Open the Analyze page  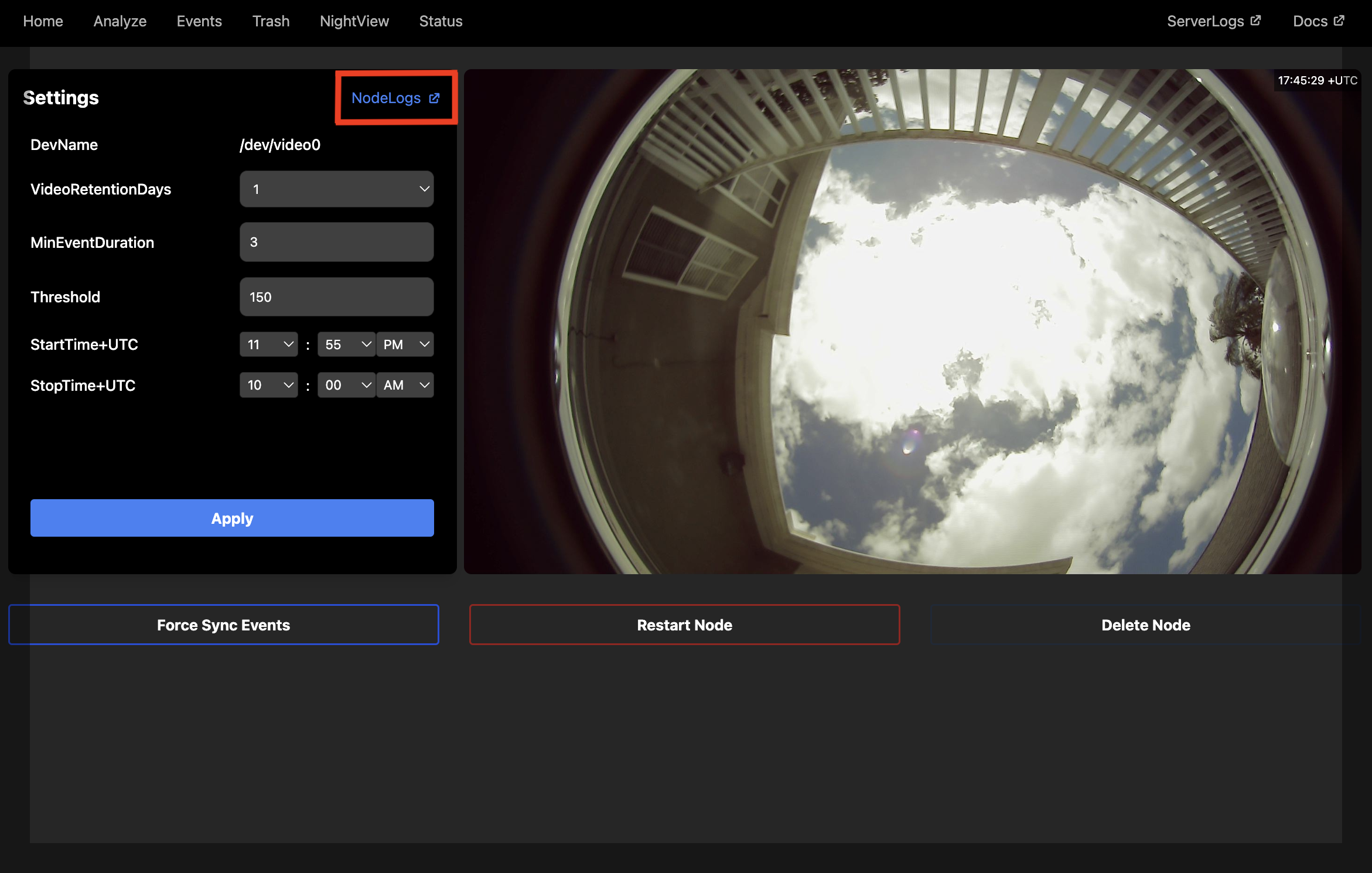click(120, 21)
